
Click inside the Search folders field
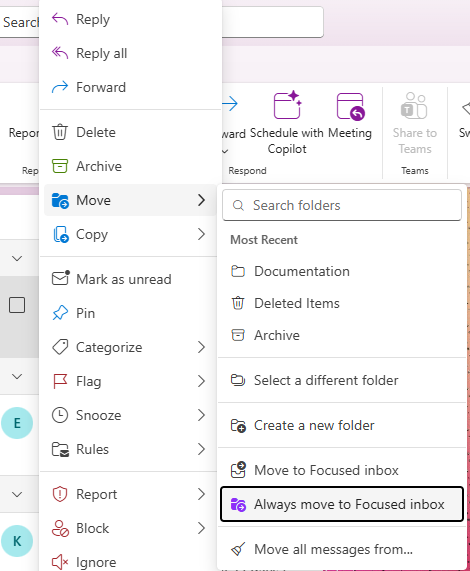[x=342, y=205]
